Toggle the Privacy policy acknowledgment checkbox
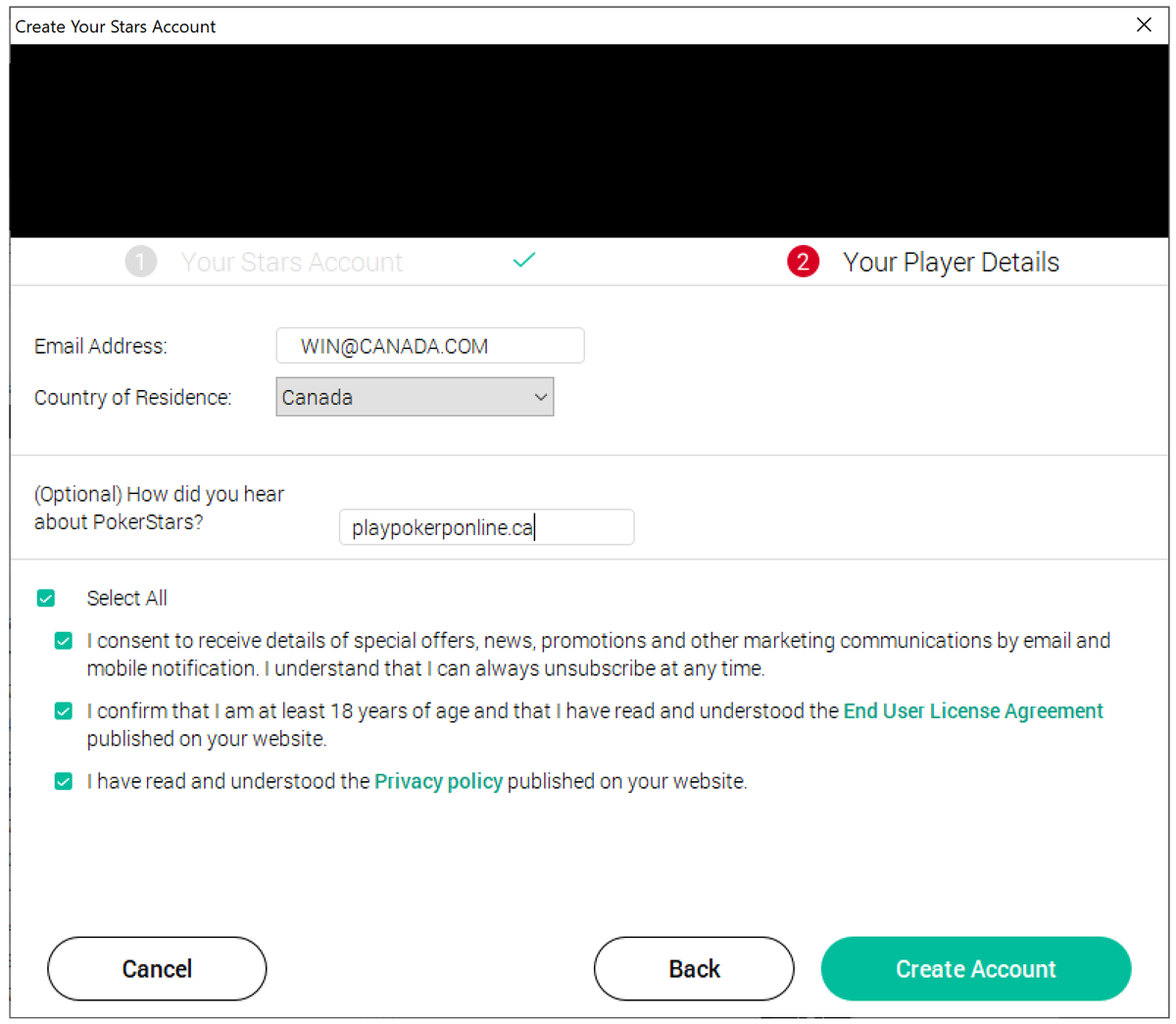 pos(64,782)
